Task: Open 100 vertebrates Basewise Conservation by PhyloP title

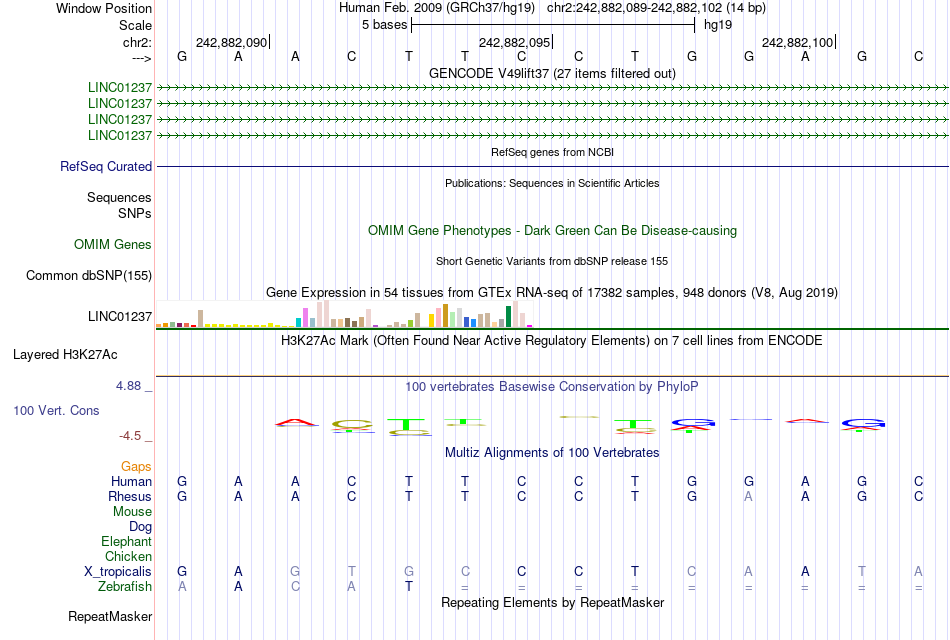Action: (552, 387)
